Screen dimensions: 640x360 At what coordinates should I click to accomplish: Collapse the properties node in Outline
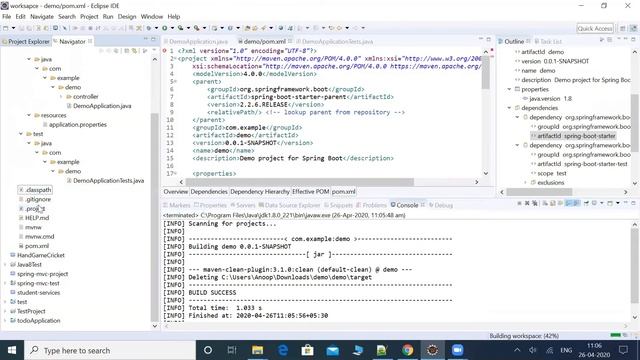[509, 89]
